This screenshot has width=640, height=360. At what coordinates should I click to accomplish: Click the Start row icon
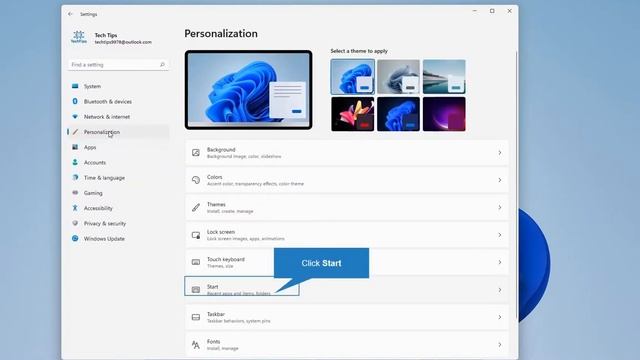click(x=196, y=289)
